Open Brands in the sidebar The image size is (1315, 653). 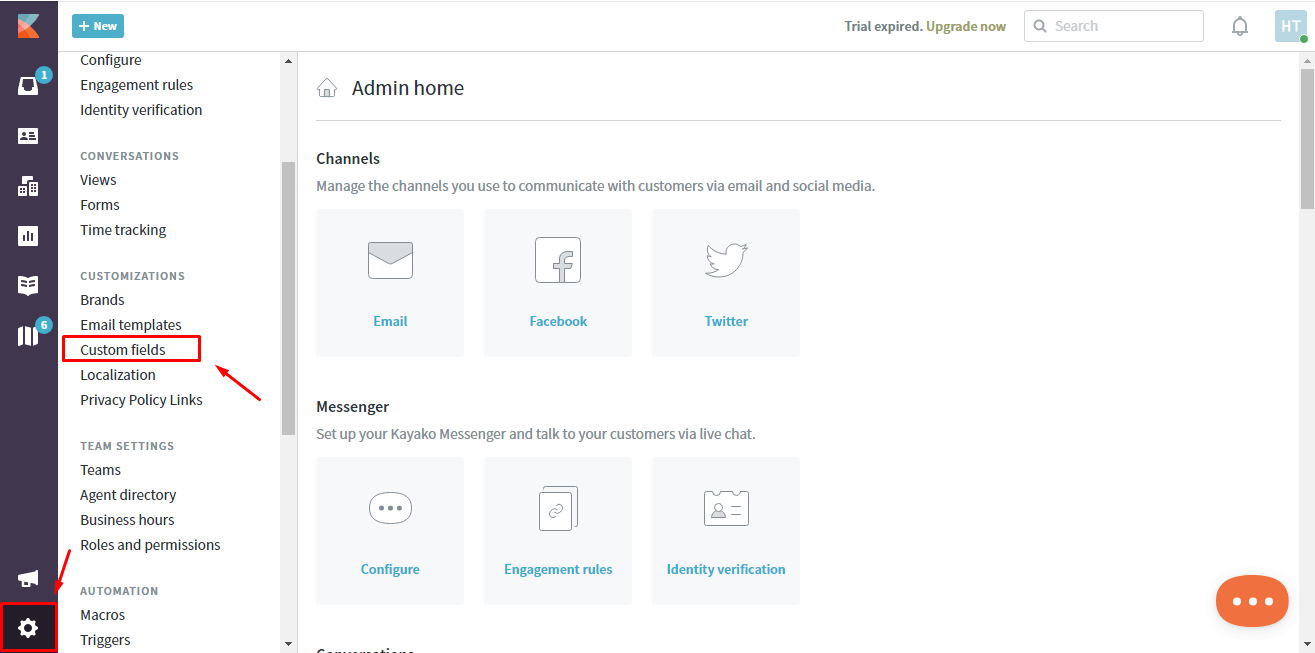[102, 300]
